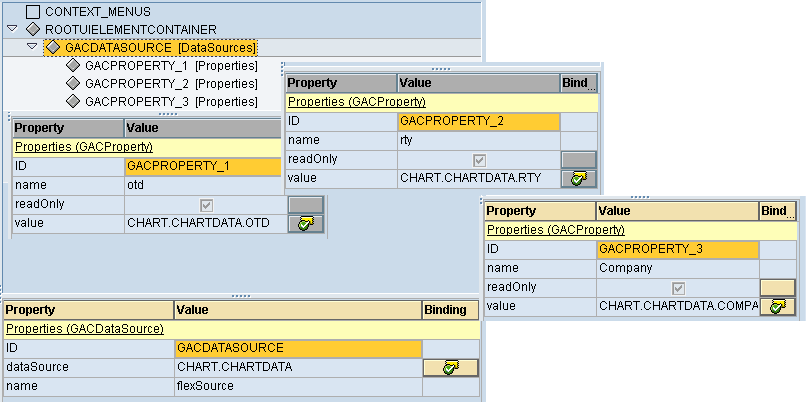Click binding icon for CHART.CHARTDATA.RTY value

tap(578, 178)
